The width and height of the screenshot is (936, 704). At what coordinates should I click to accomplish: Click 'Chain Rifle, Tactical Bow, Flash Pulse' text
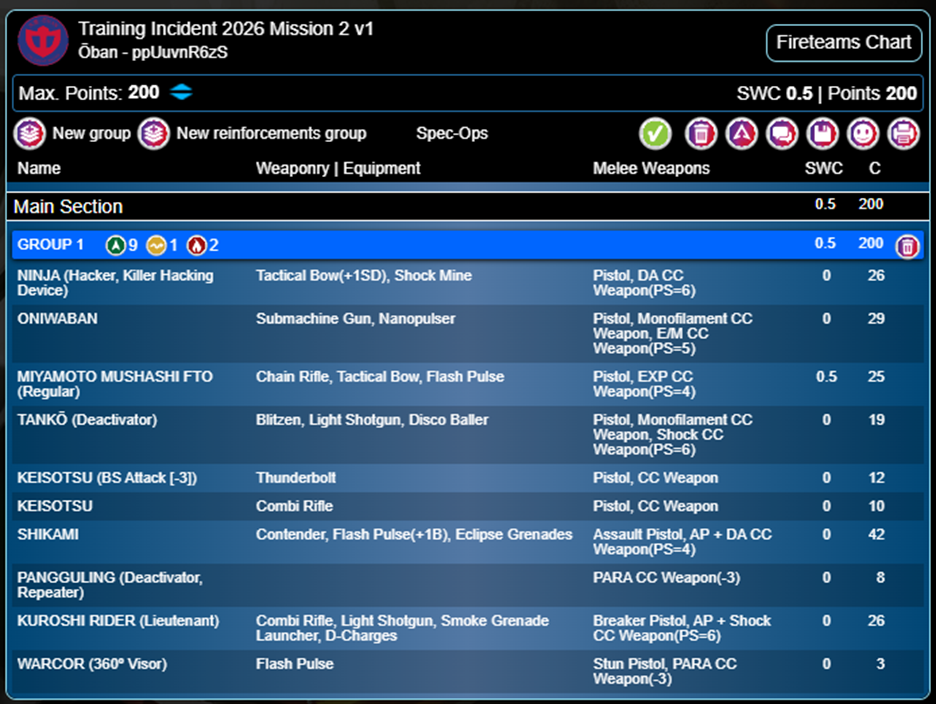tap(380, 377)
